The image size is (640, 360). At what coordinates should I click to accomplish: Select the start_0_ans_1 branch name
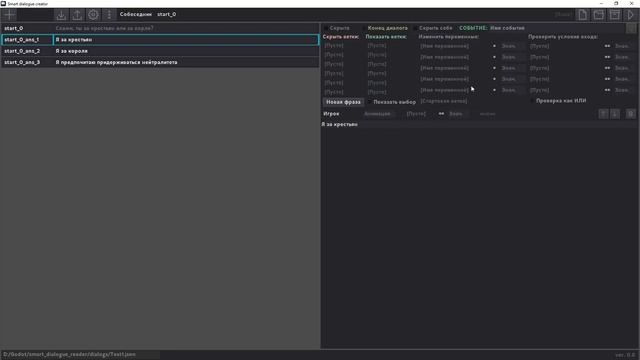coord(22,40)
